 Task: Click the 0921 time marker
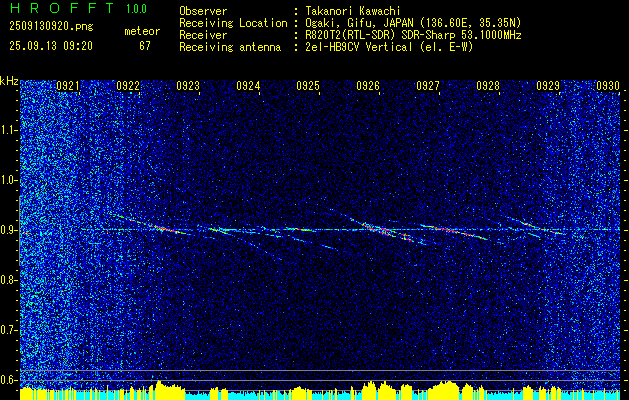pos(68,86)
